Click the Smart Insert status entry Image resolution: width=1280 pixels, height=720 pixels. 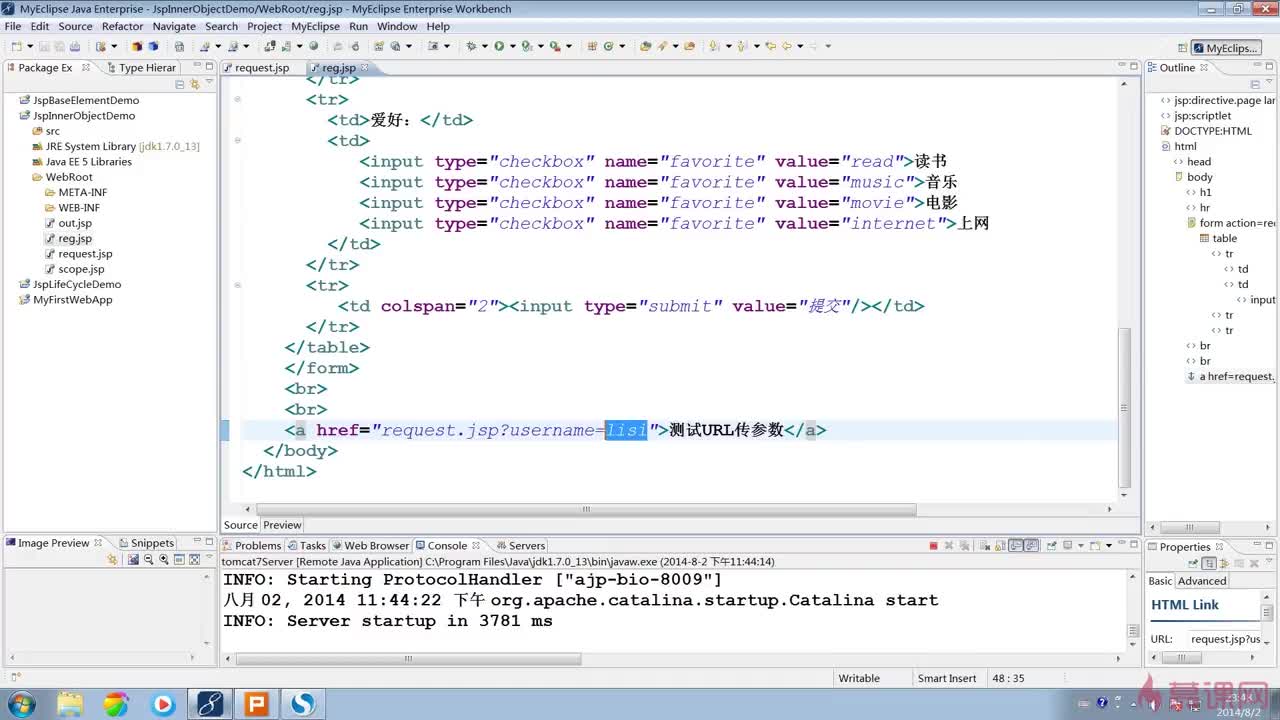[947, 678]
